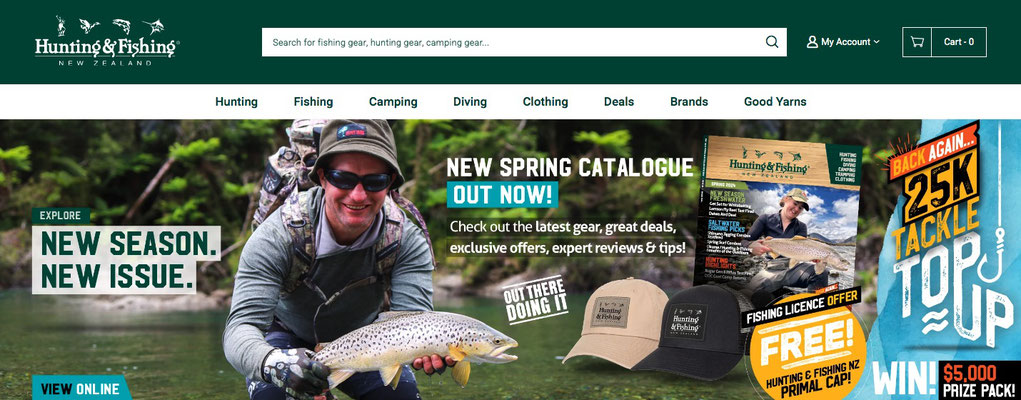The image size is (1021, 400).
Task: Browse the Deals section
Action: tap(619, 102)
